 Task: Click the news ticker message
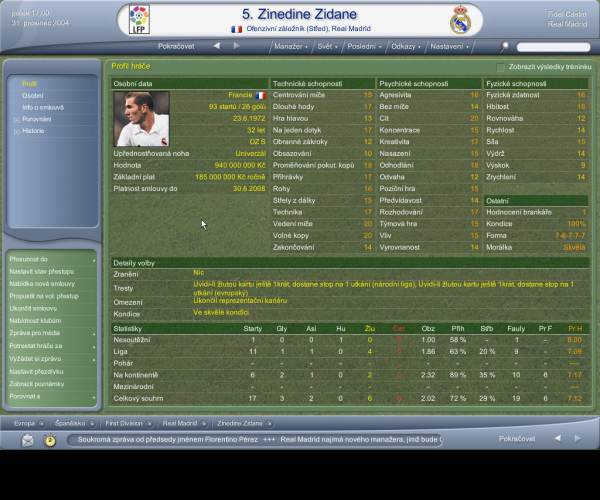254,440
